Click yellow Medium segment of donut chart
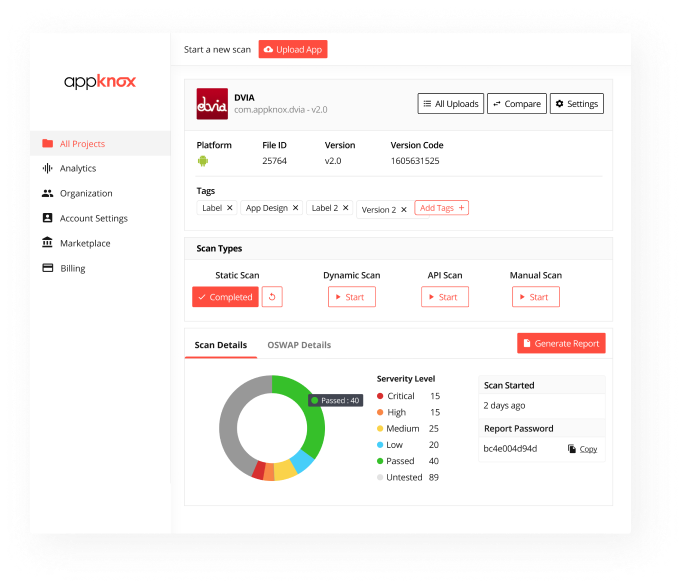 click(285, 470)
